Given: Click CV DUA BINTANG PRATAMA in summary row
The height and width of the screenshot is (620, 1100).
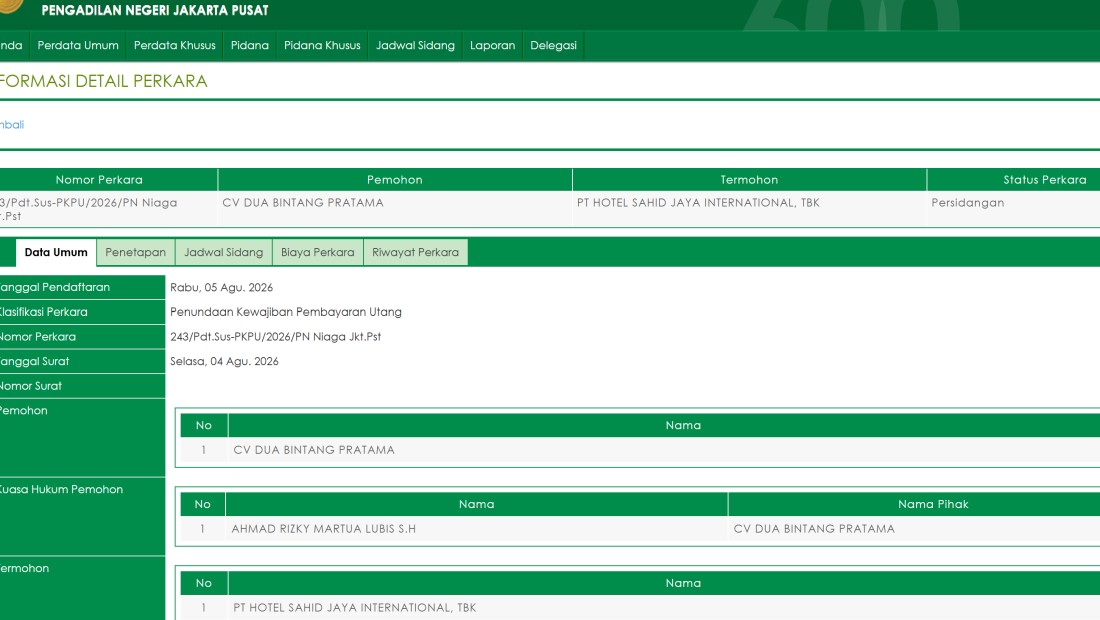Looking at the screenshot, I should [x=303, y=203].
